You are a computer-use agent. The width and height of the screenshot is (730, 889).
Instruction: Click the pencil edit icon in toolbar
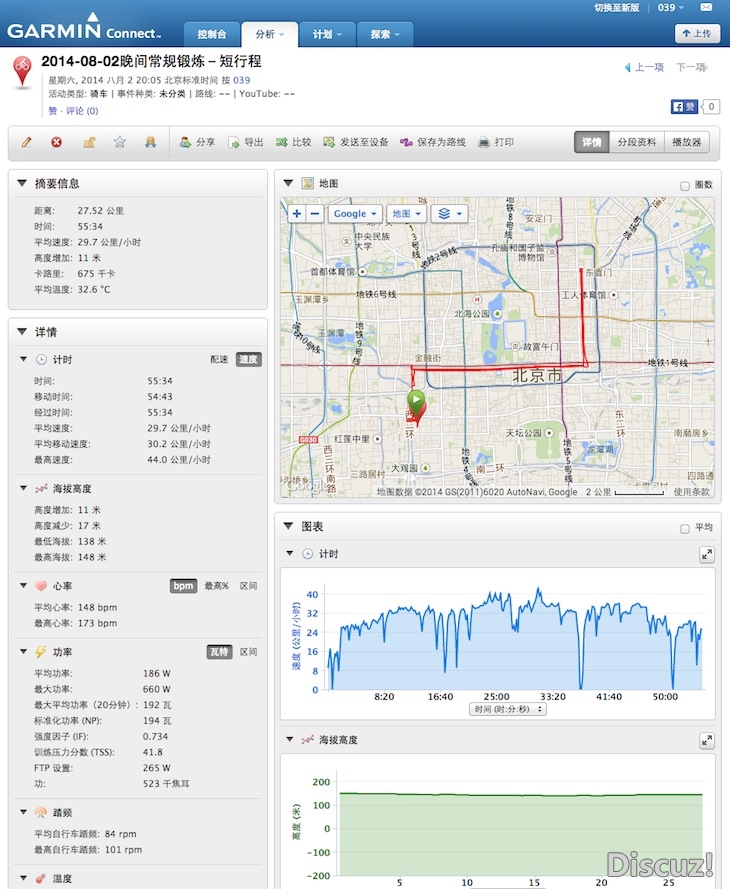(26, 142)
